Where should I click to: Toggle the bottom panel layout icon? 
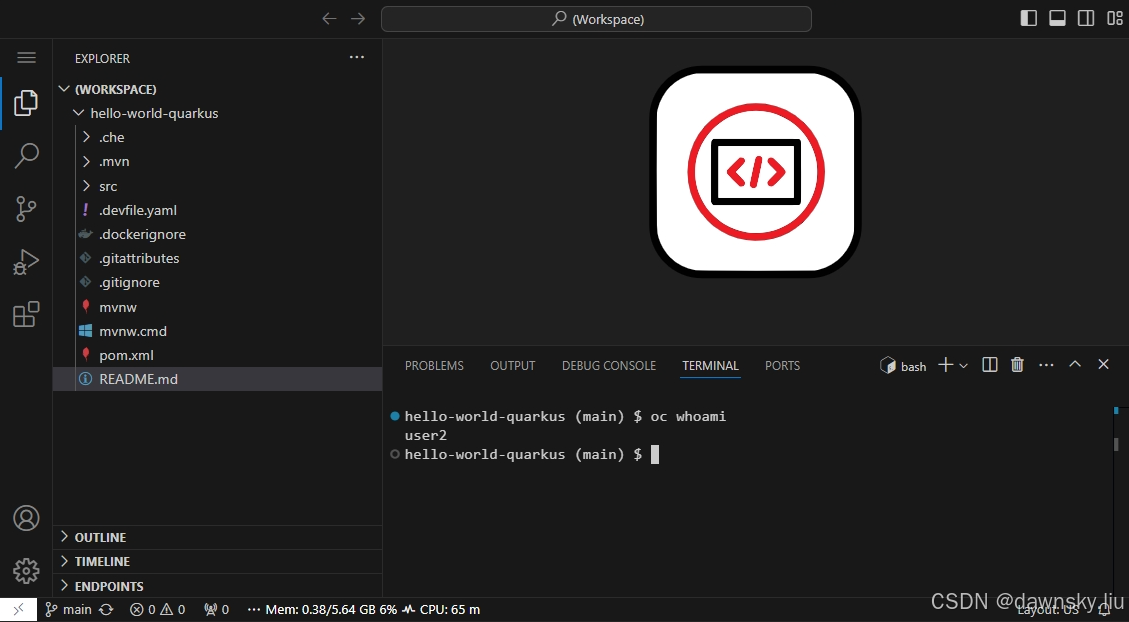pyautogui.click(x=1057, y=19)
